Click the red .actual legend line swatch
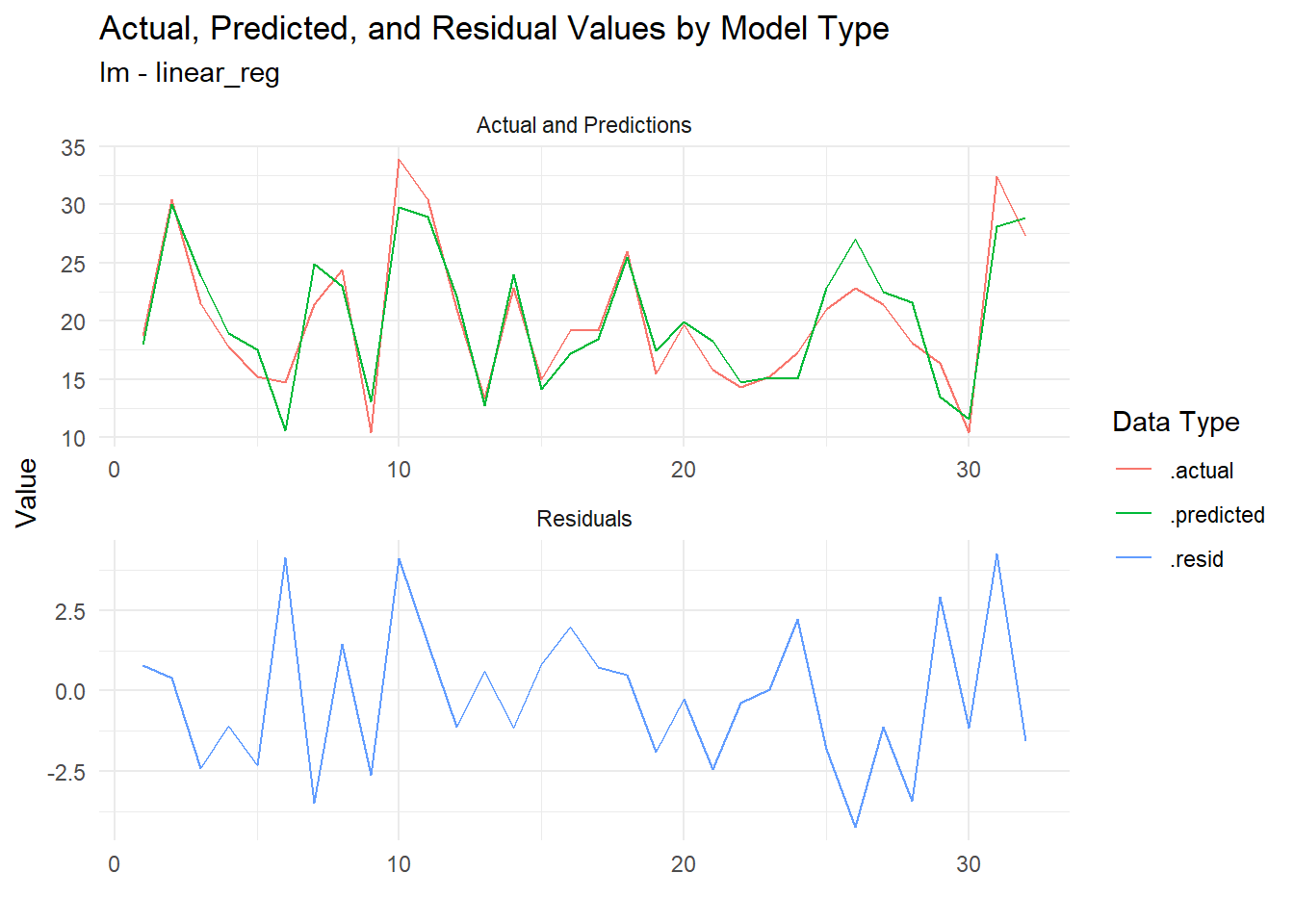Screen dimensions: 1294x924 1133,470
